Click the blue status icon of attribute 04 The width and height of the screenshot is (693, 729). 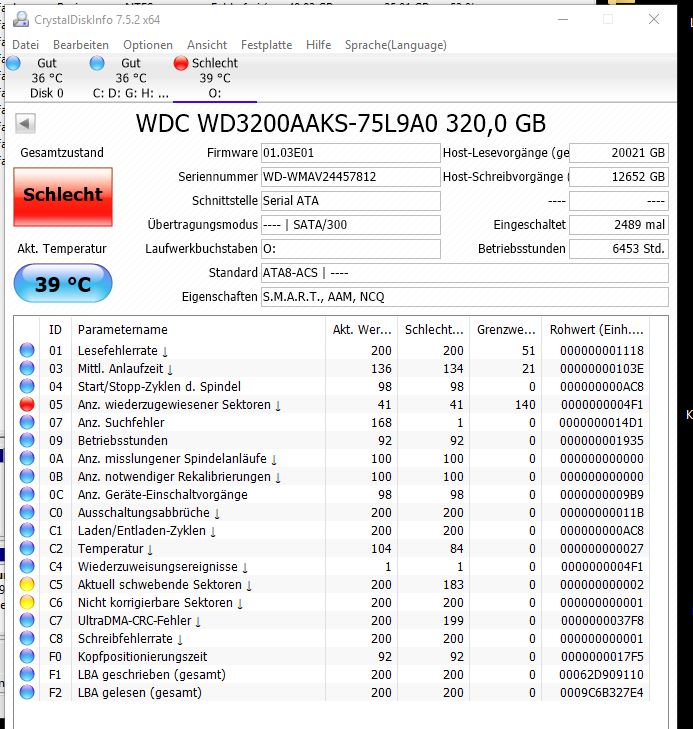pos(27,386)
